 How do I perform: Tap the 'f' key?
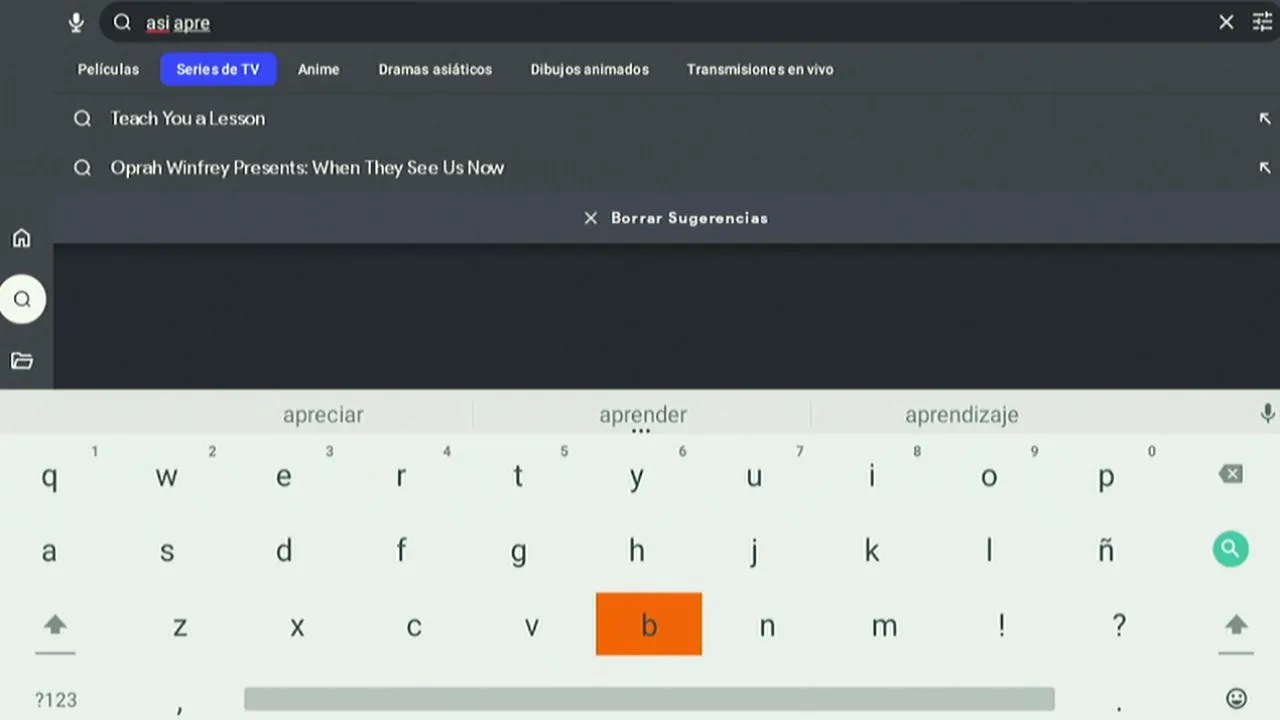click(x=401, y=550)
